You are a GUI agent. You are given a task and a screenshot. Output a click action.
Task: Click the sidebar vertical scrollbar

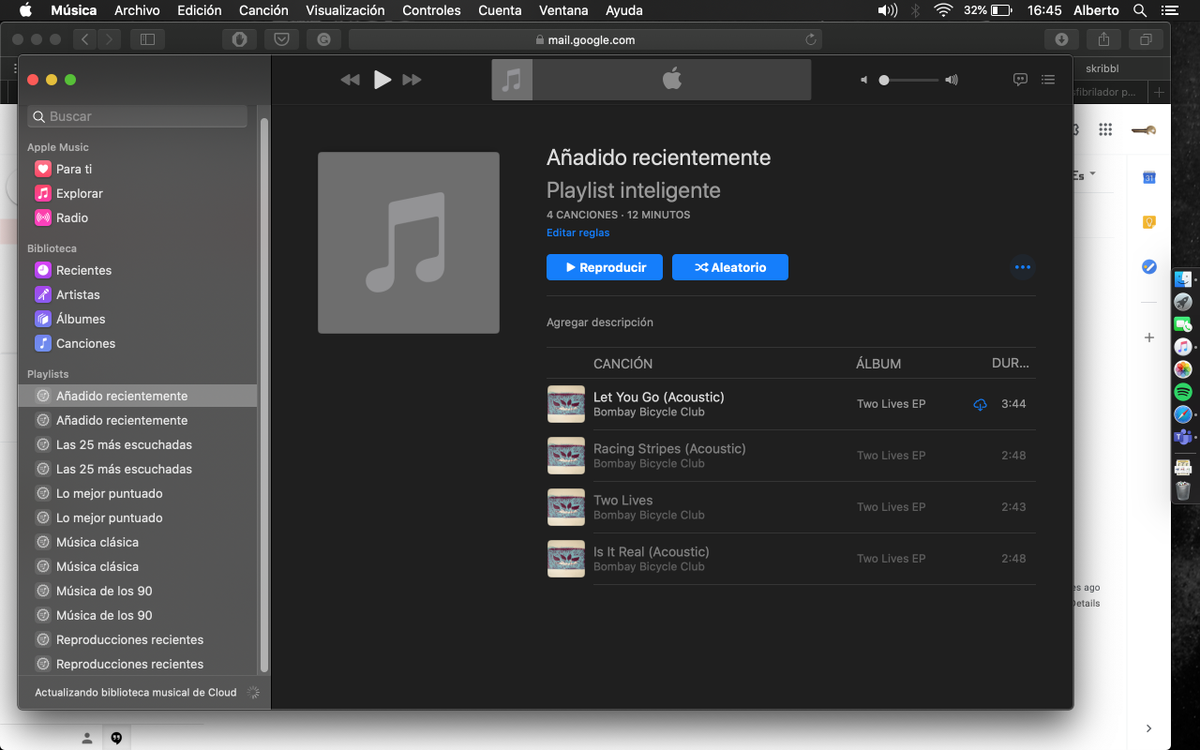click(x=264, y=395)
